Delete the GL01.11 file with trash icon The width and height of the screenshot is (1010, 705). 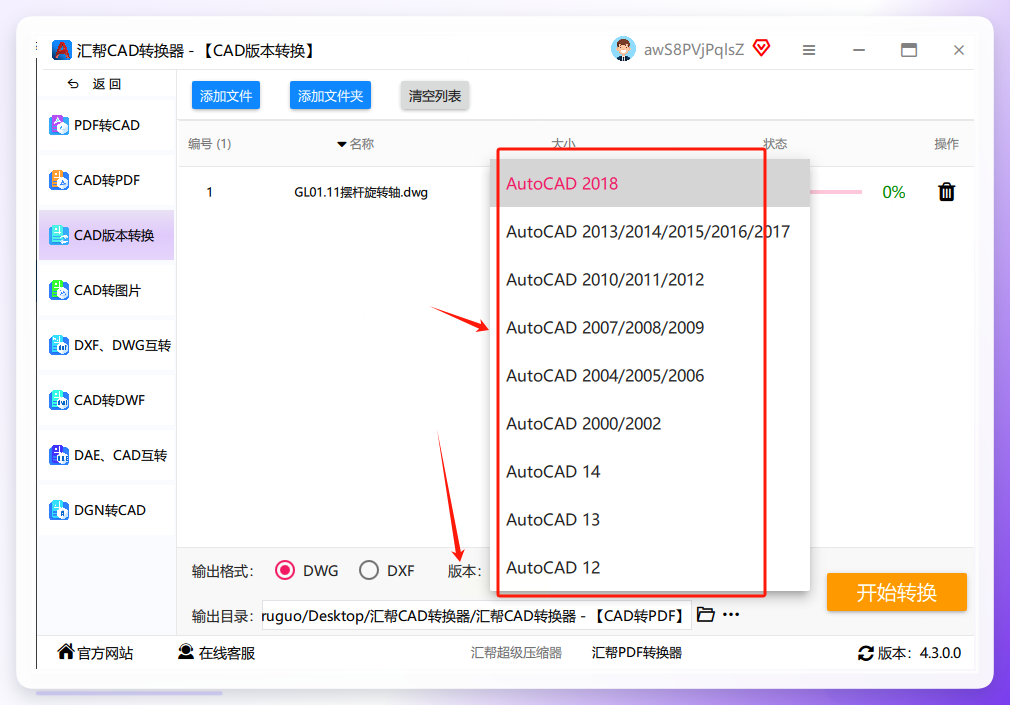point(946,192)
